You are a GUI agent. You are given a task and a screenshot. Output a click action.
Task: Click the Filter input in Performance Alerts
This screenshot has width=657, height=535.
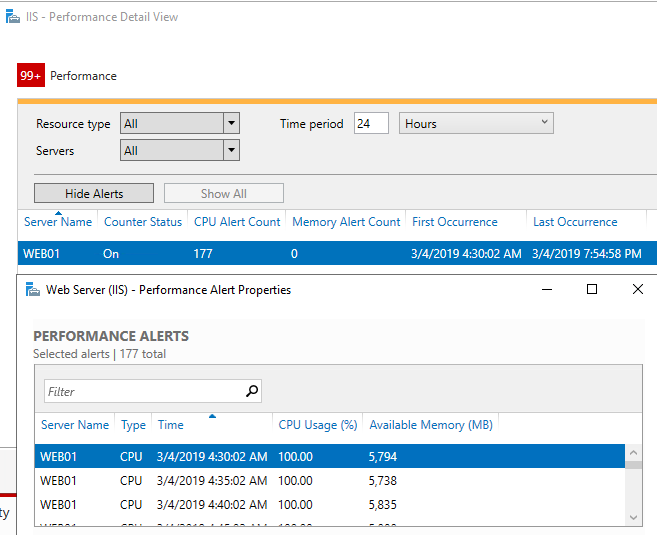153,391
